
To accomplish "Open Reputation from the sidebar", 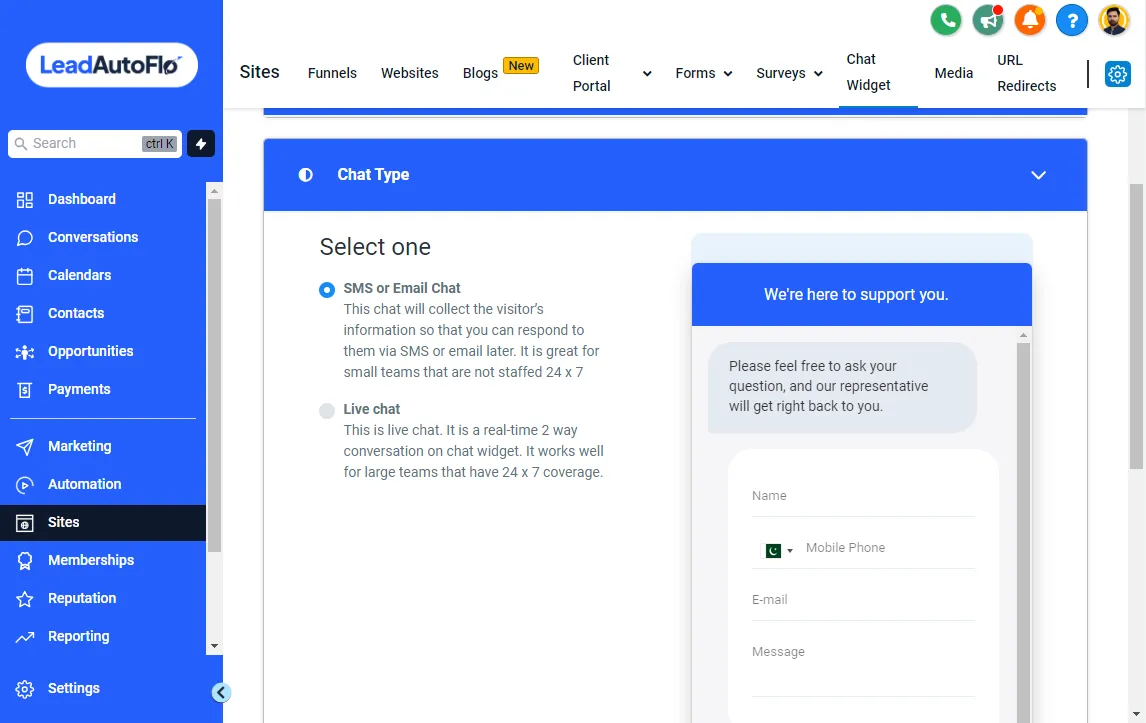I will (82, 599).
